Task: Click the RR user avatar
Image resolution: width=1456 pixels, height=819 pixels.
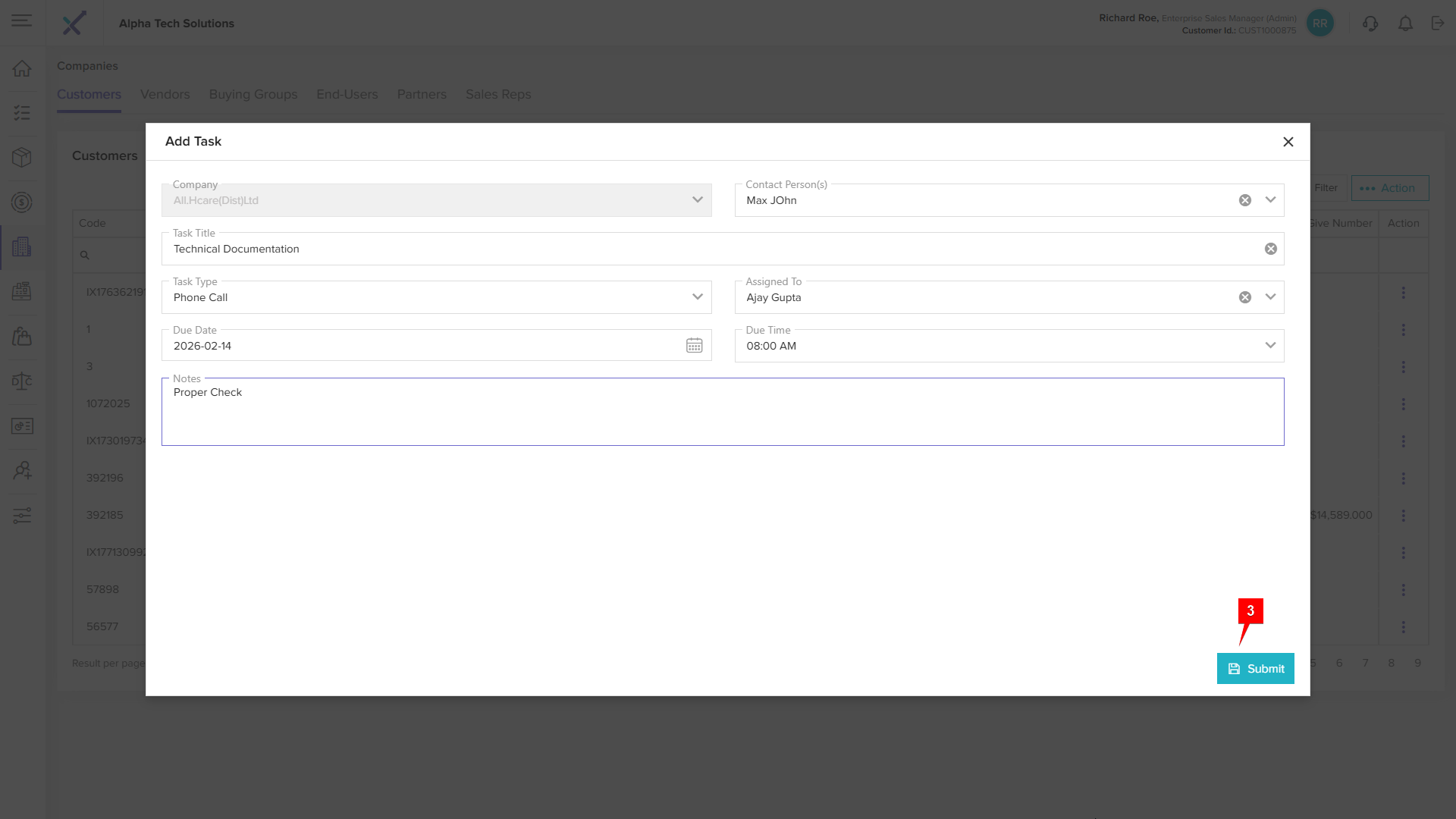Action: pyautogui.click(x=1320, y=24)
